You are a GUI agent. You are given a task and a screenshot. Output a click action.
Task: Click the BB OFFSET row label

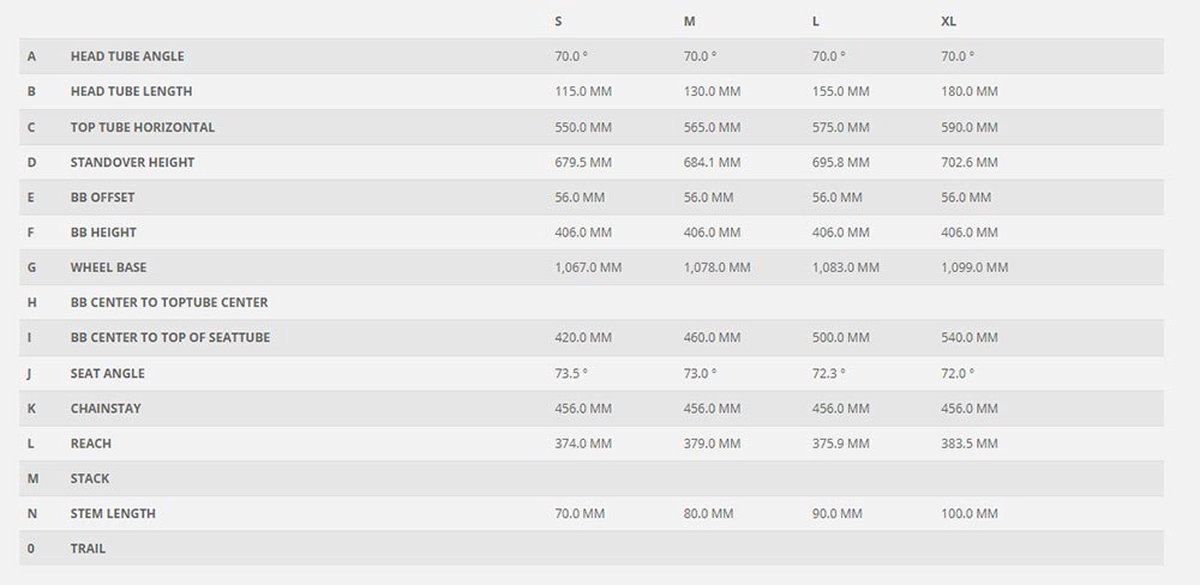[102, 198]
